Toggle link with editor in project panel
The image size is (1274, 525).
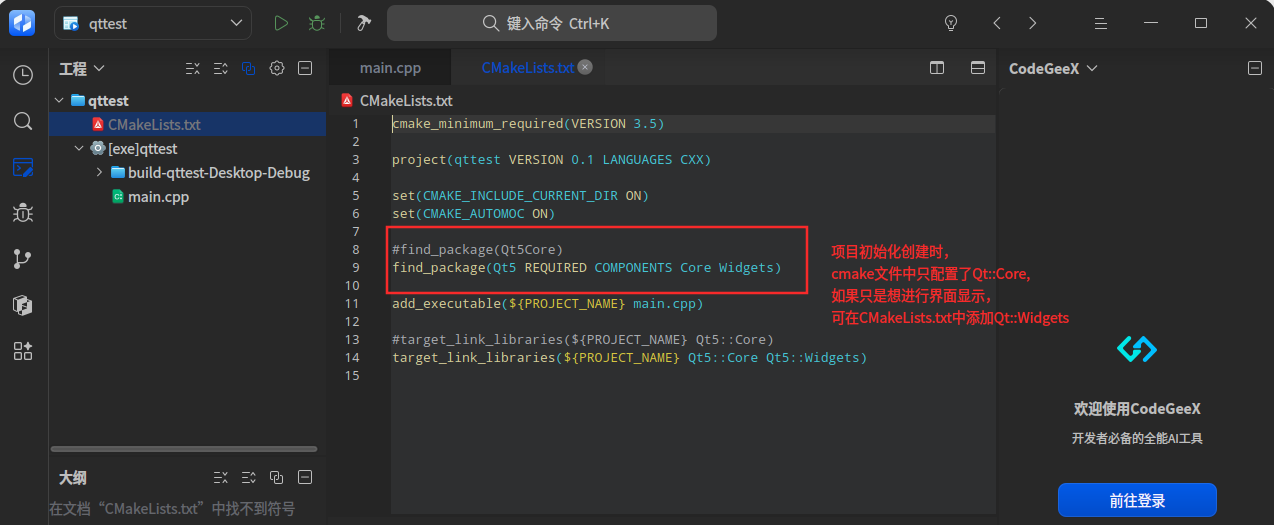[249, 69]
